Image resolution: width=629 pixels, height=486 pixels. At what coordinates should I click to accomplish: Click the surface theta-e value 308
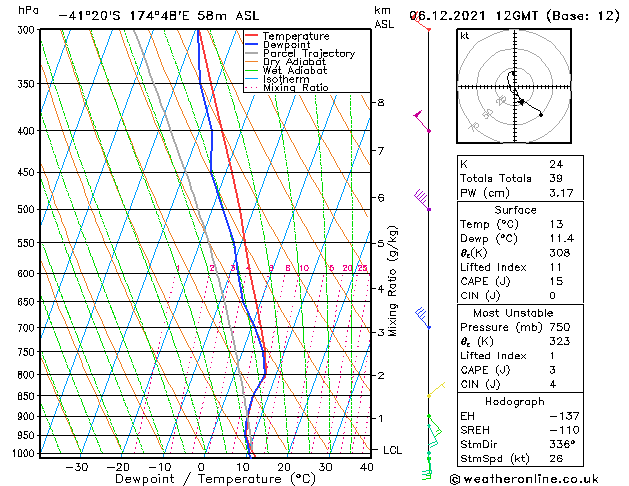560,253
